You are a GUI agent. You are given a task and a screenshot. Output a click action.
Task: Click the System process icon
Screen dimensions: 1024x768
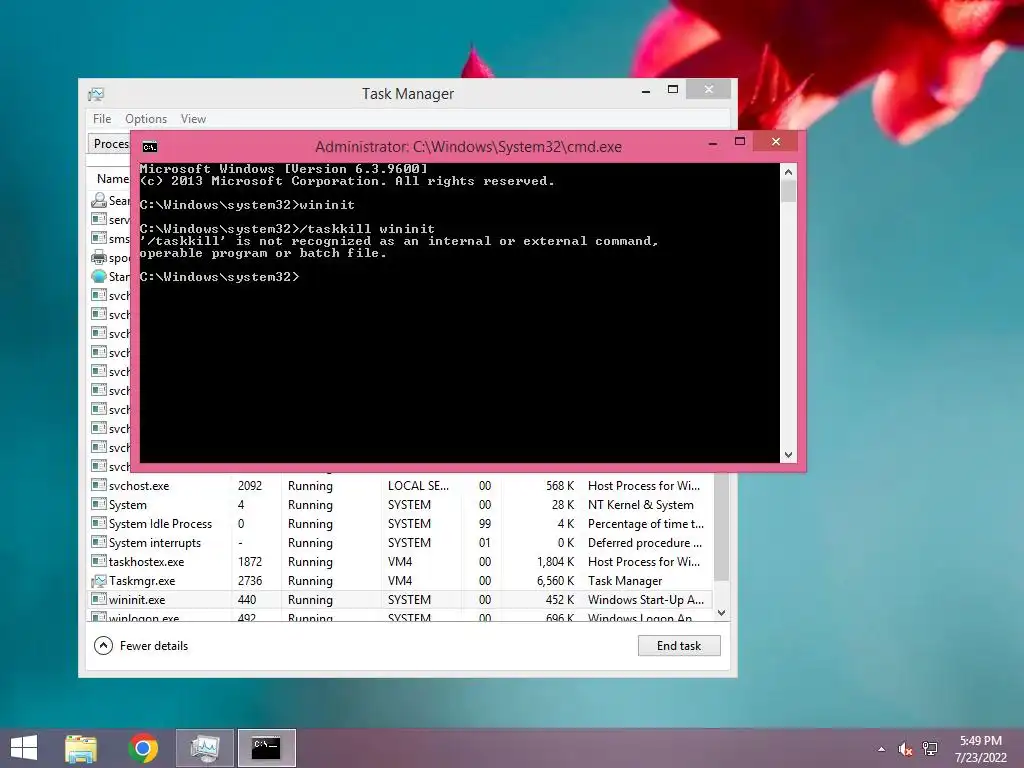click(x=99, y=505)
